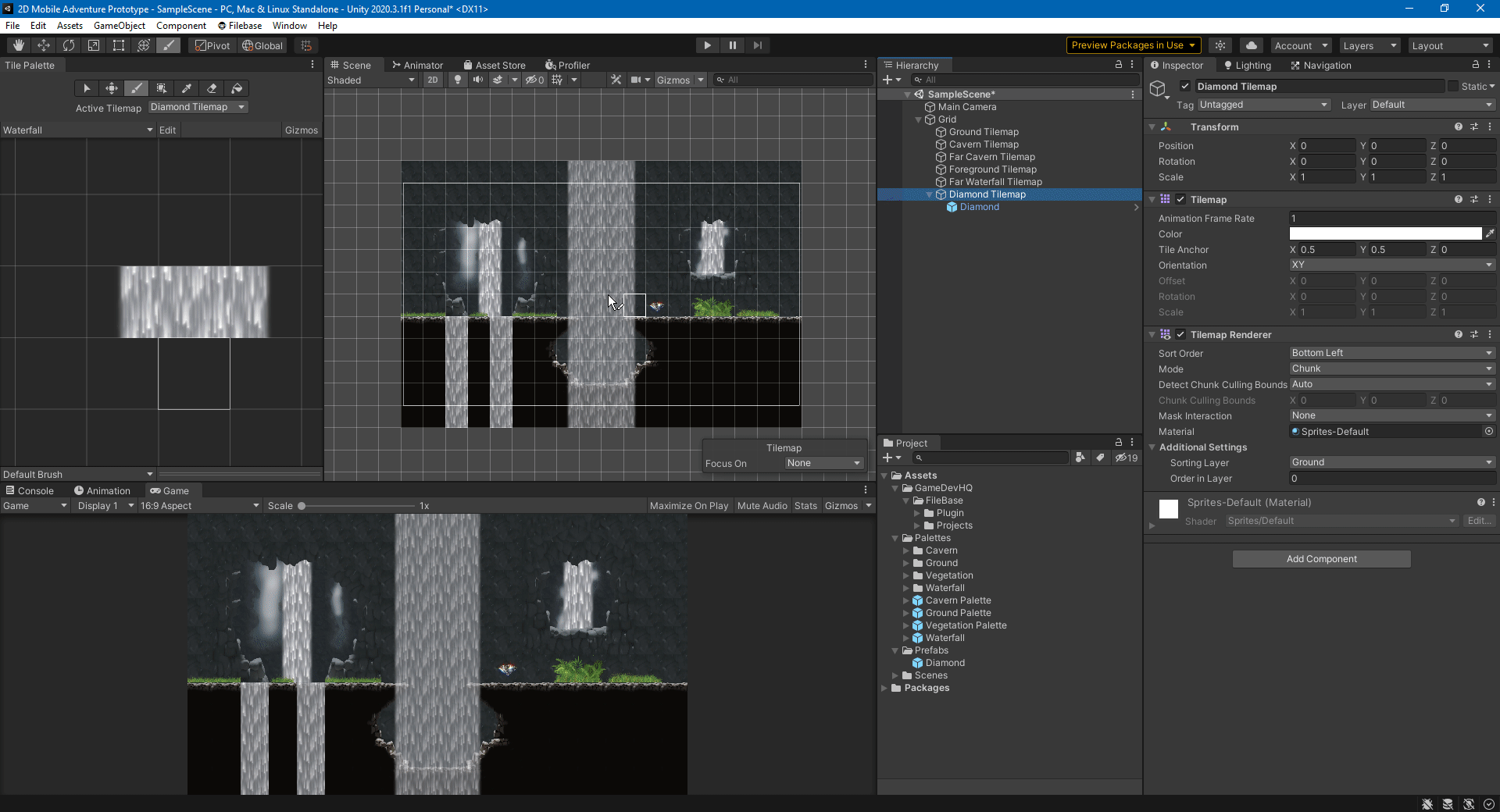Select the box fill tool in Tile Palette
Screen dimensions: 1500x812
[162, 88]
